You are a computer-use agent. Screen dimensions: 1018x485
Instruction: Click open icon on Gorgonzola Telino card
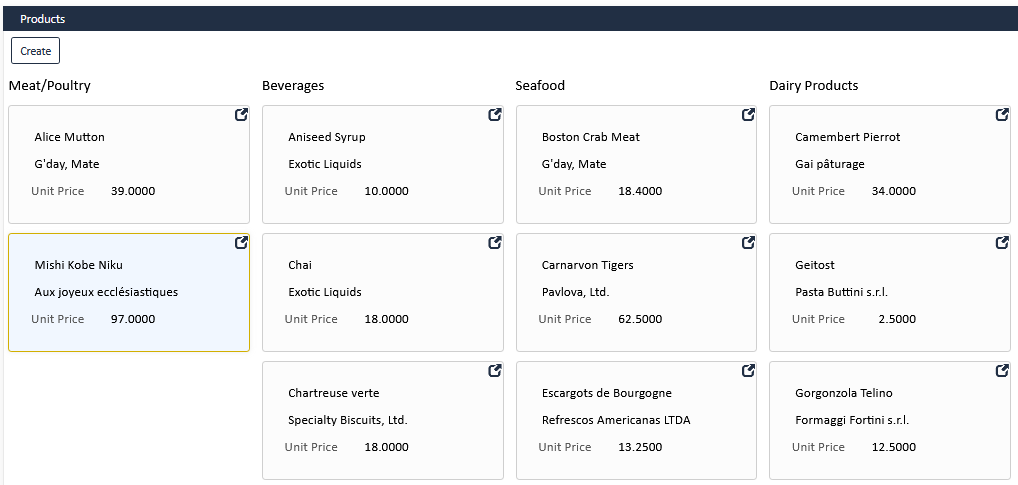1003,371
